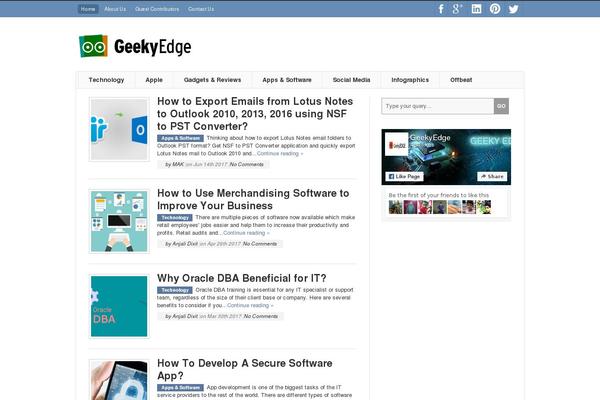
Task: Select the Technology category tab
Action: [106, 80]
